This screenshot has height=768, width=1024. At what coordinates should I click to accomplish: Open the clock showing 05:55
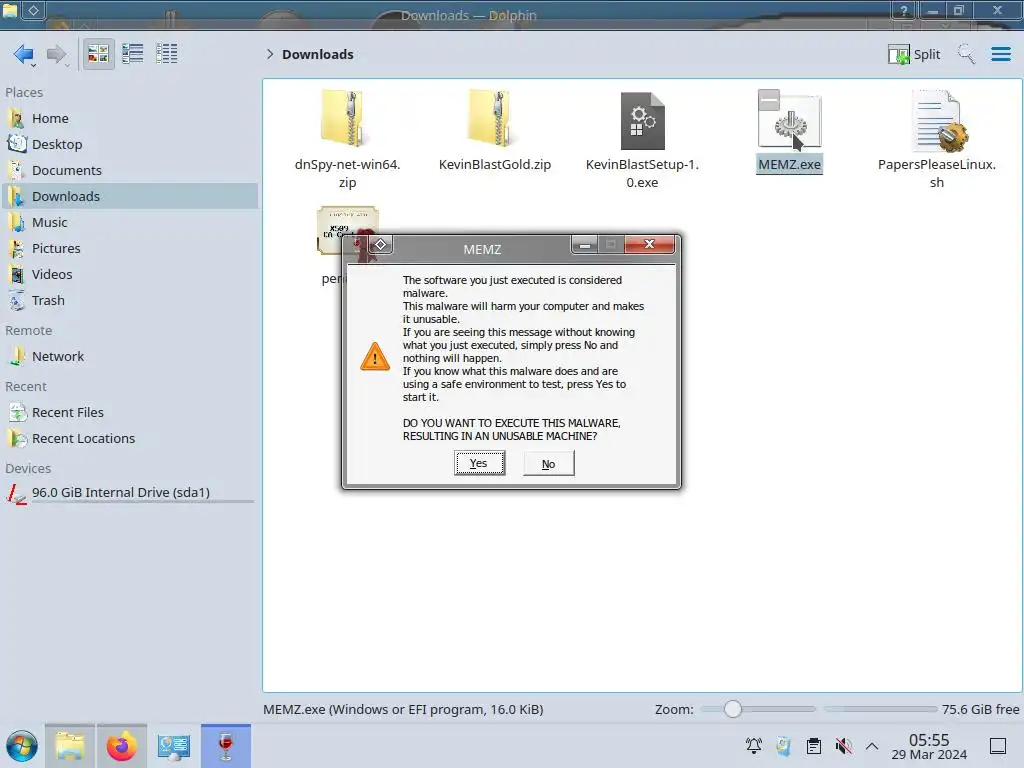[929, 746]
